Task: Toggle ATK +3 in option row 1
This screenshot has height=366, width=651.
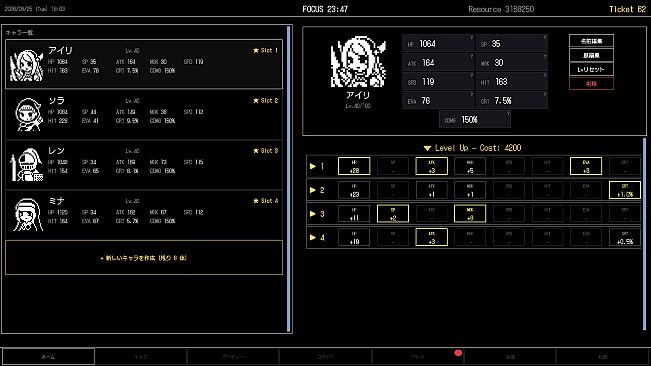Action: pyautogui.click(x=431, y=166)
